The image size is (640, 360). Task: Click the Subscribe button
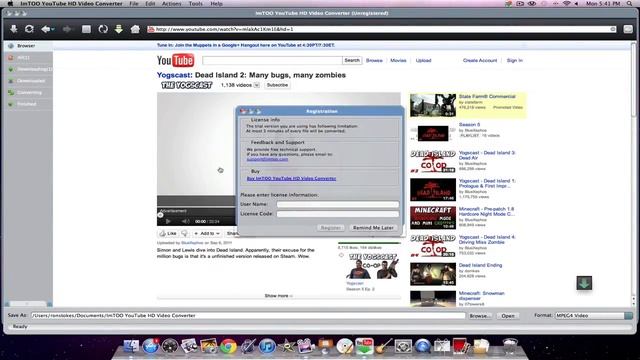(277, 85)
